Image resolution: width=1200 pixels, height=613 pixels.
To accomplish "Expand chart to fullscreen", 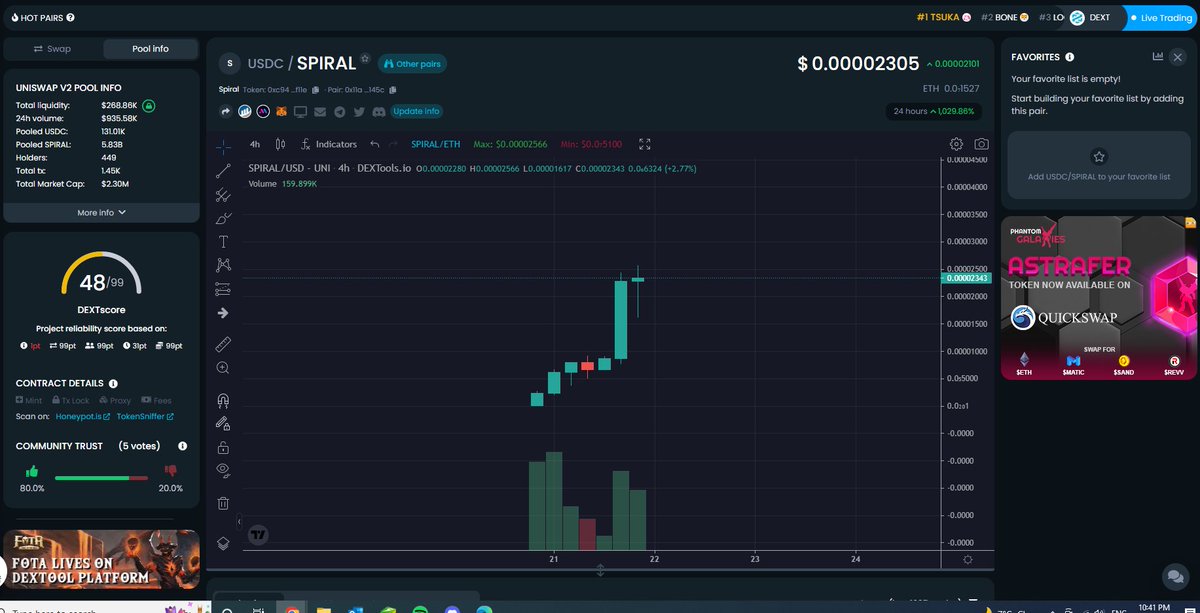I will [x=645, y=144].
